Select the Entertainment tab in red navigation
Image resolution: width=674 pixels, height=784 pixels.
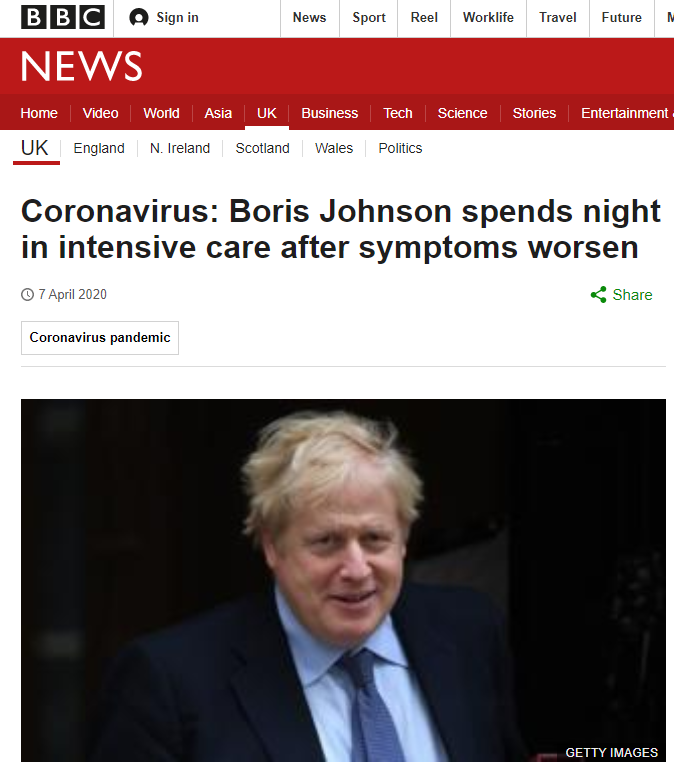click(624, 113)
